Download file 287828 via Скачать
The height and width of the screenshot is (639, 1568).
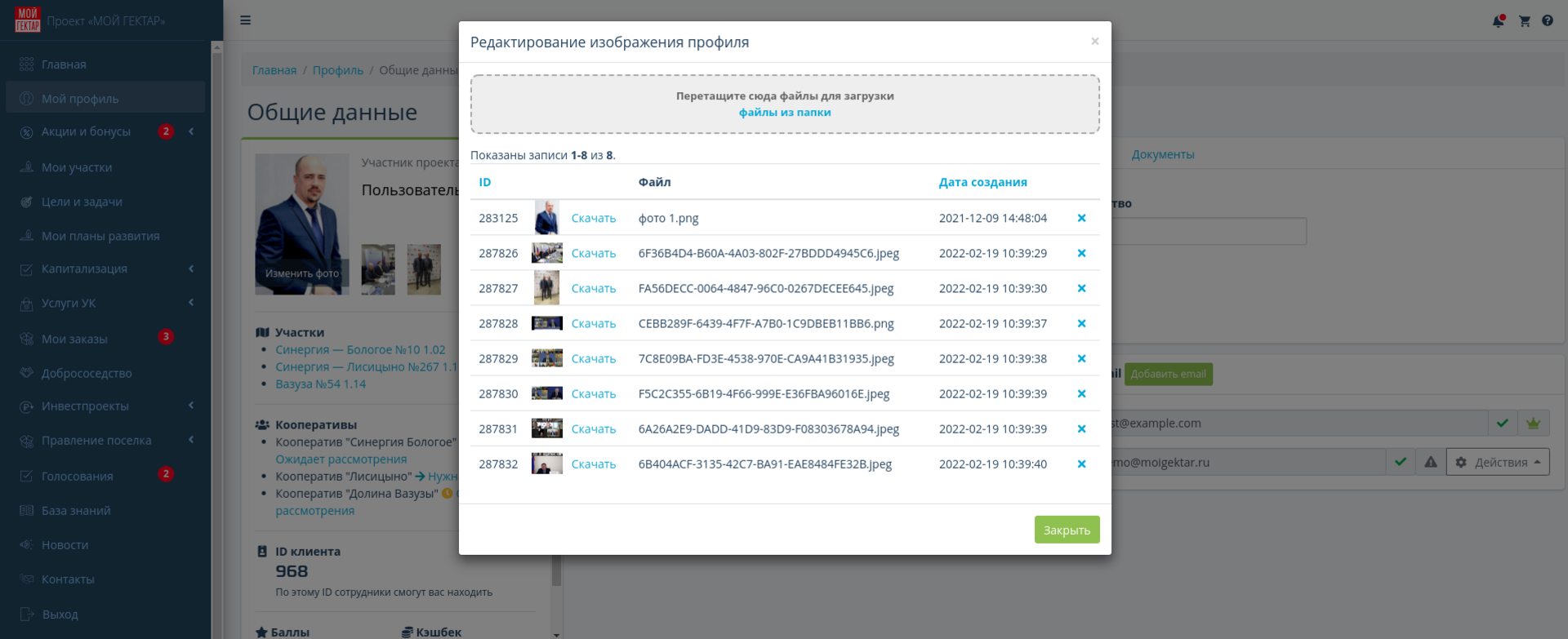(x=594, y=323)
